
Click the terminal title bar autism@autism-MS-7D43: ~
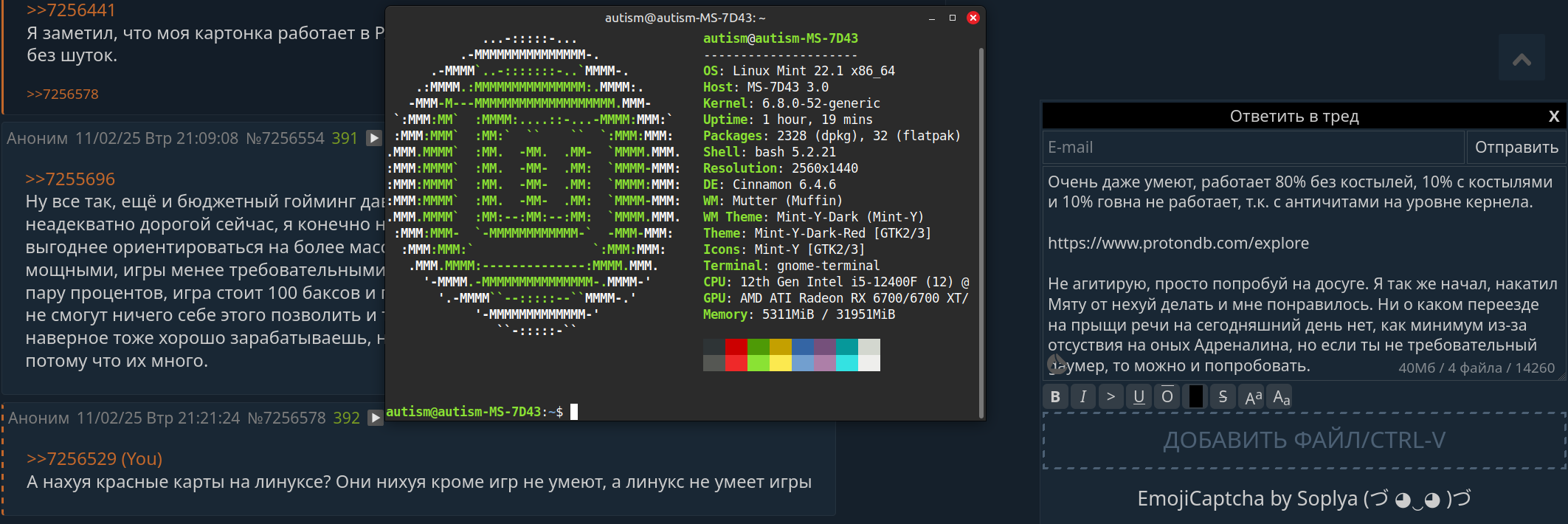[685, 18]
